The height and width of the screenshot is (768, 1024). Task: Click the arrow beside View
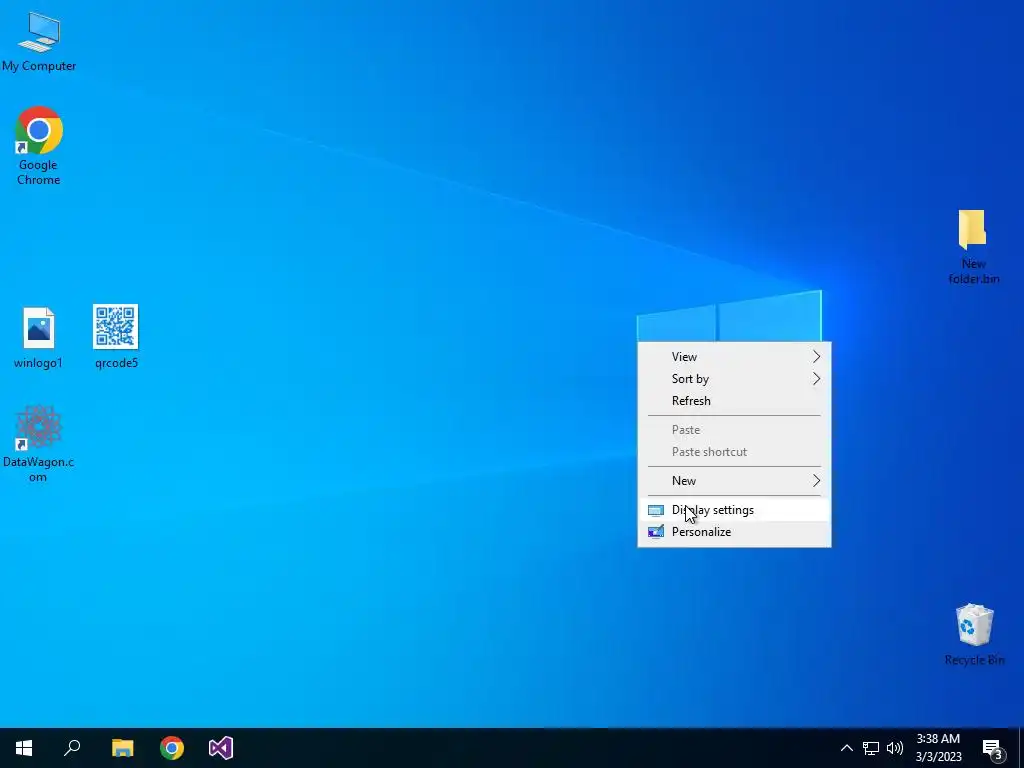click(816, 357)
